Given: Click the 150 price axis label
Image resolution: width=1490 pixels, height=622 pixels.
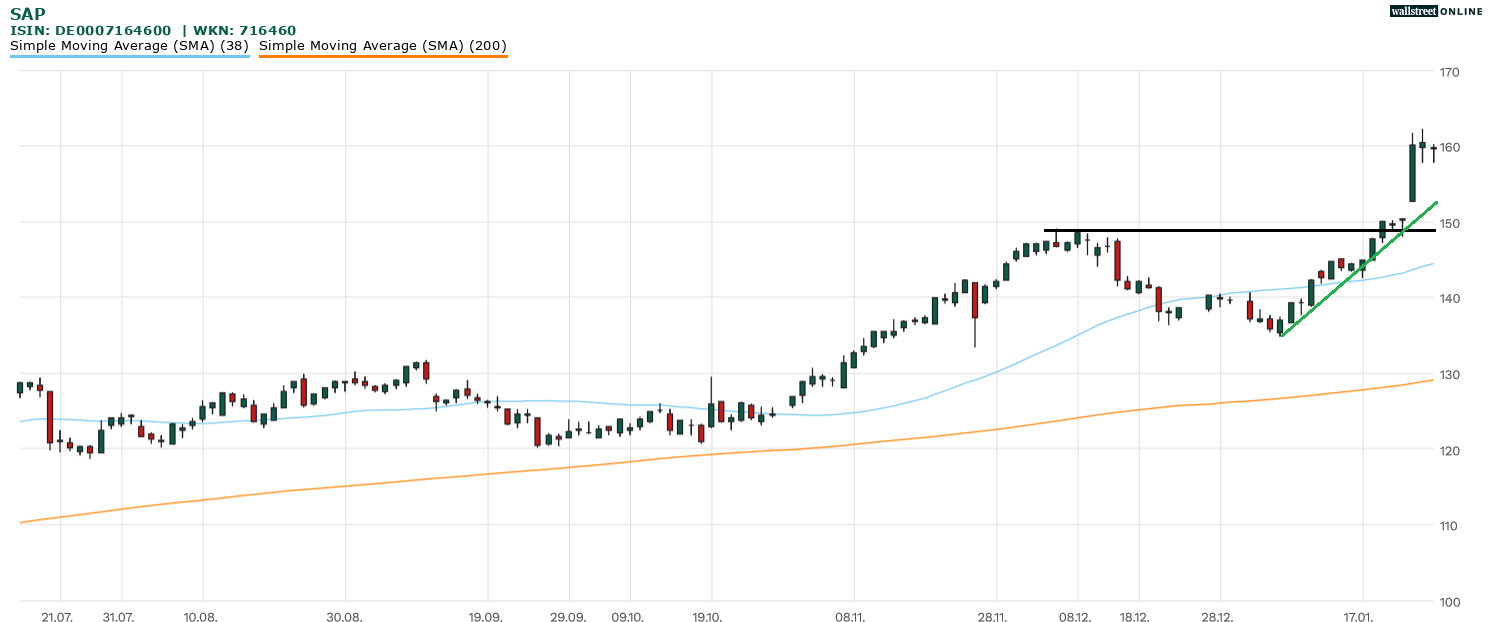Looking at the screenshot, I should (1449, 223).
